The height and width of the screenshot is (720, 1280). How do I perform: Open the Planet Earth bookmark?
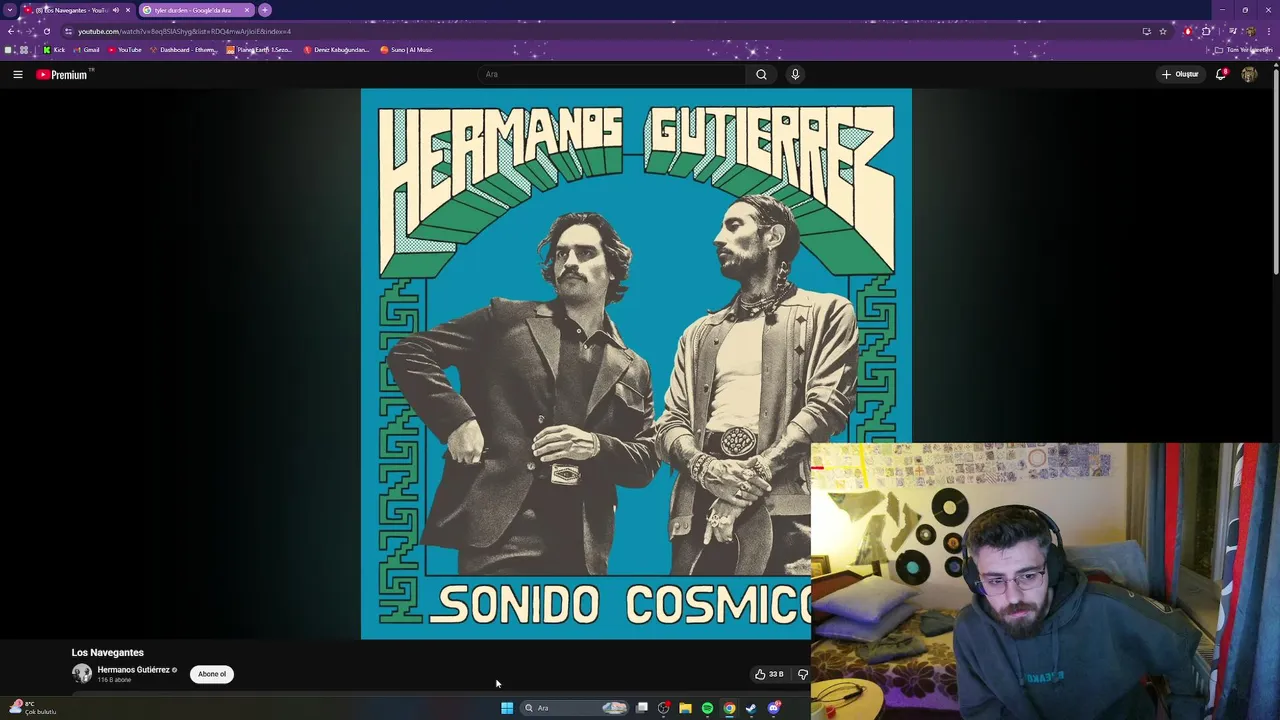259,50
